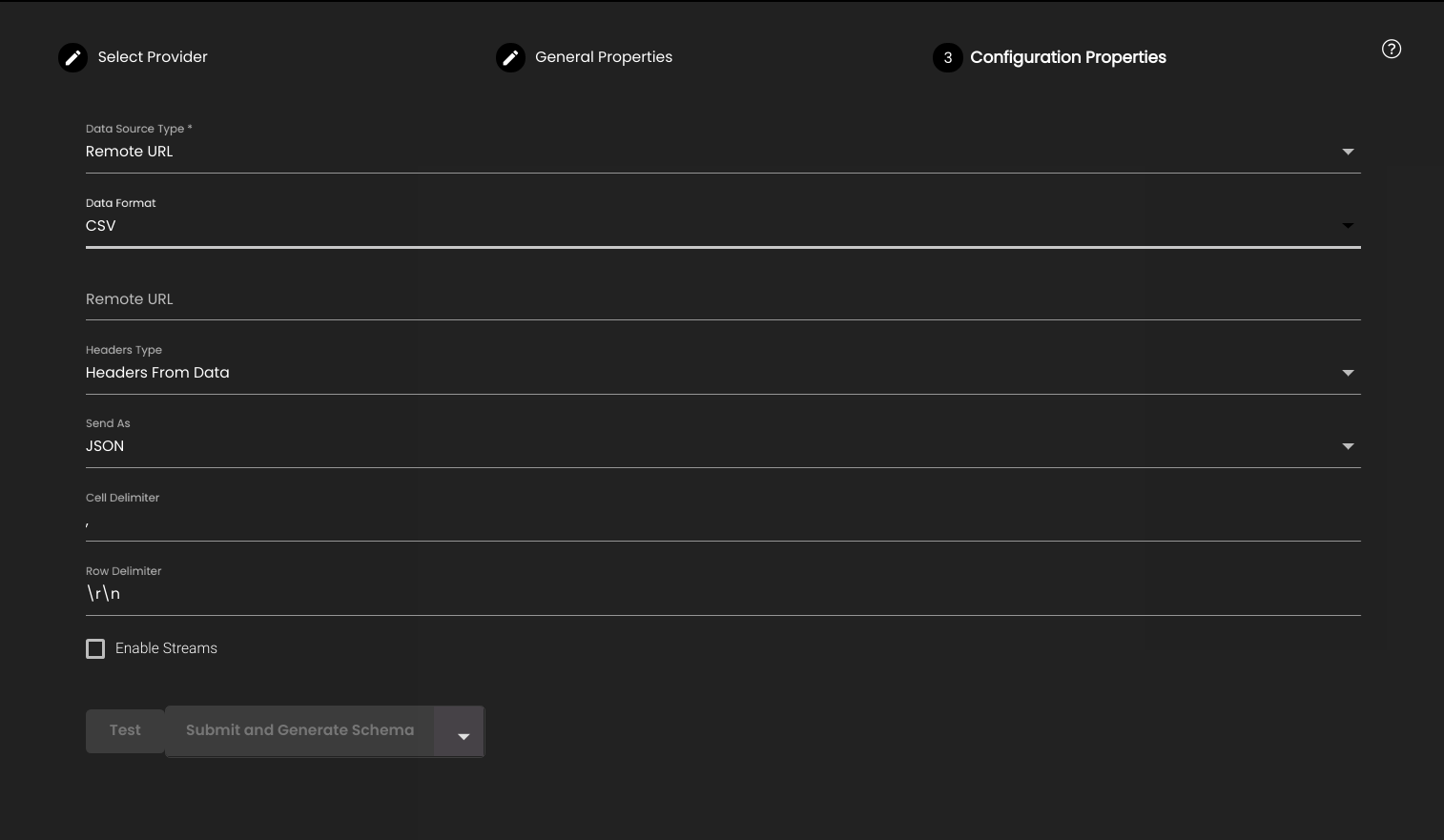This screenshot has width=1444, height=840.
Task: Click the Select Provider pencil icon
Action: pos(72,57)
